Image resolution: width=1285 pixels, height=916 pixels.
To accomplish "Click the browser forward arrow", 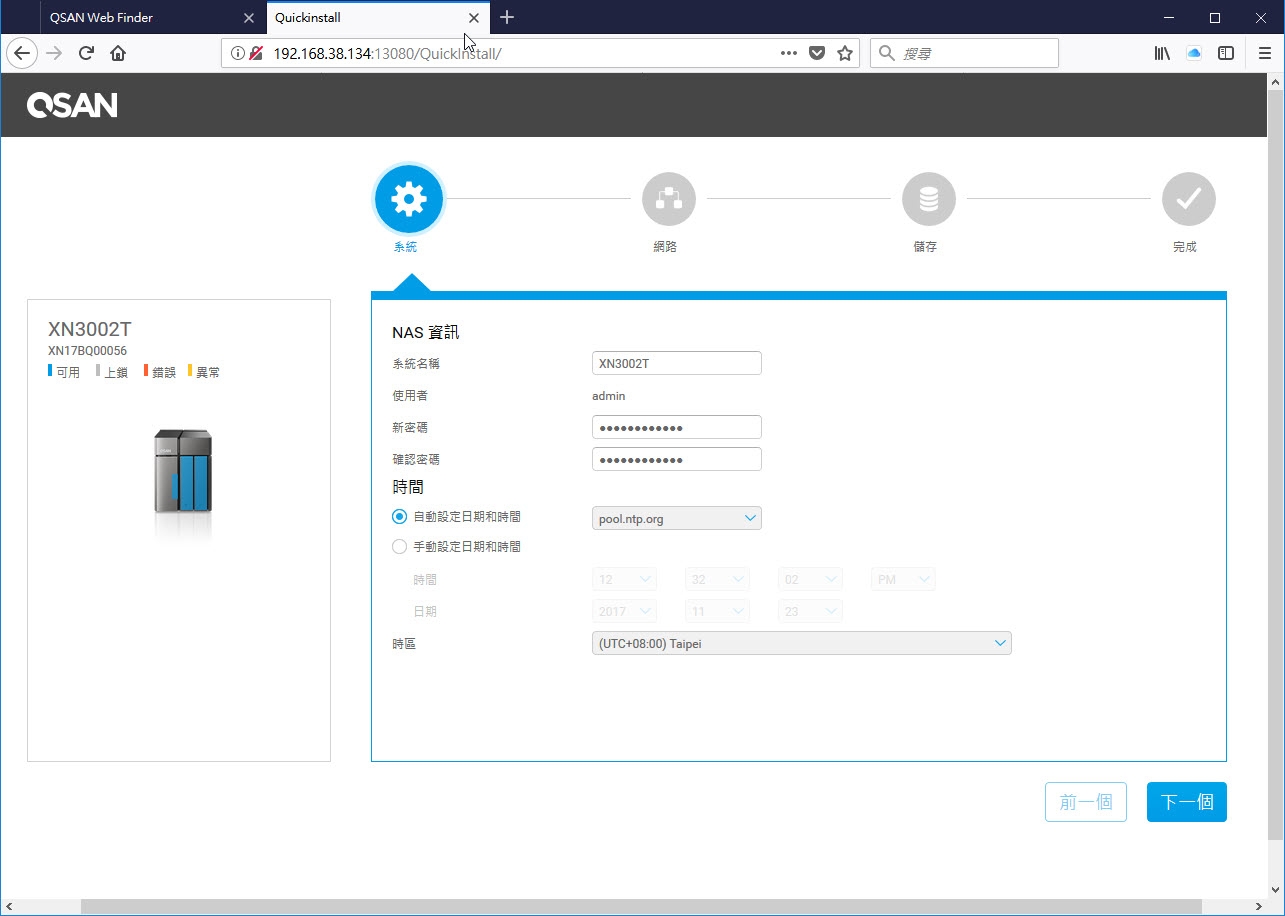I will coord(55,53).
